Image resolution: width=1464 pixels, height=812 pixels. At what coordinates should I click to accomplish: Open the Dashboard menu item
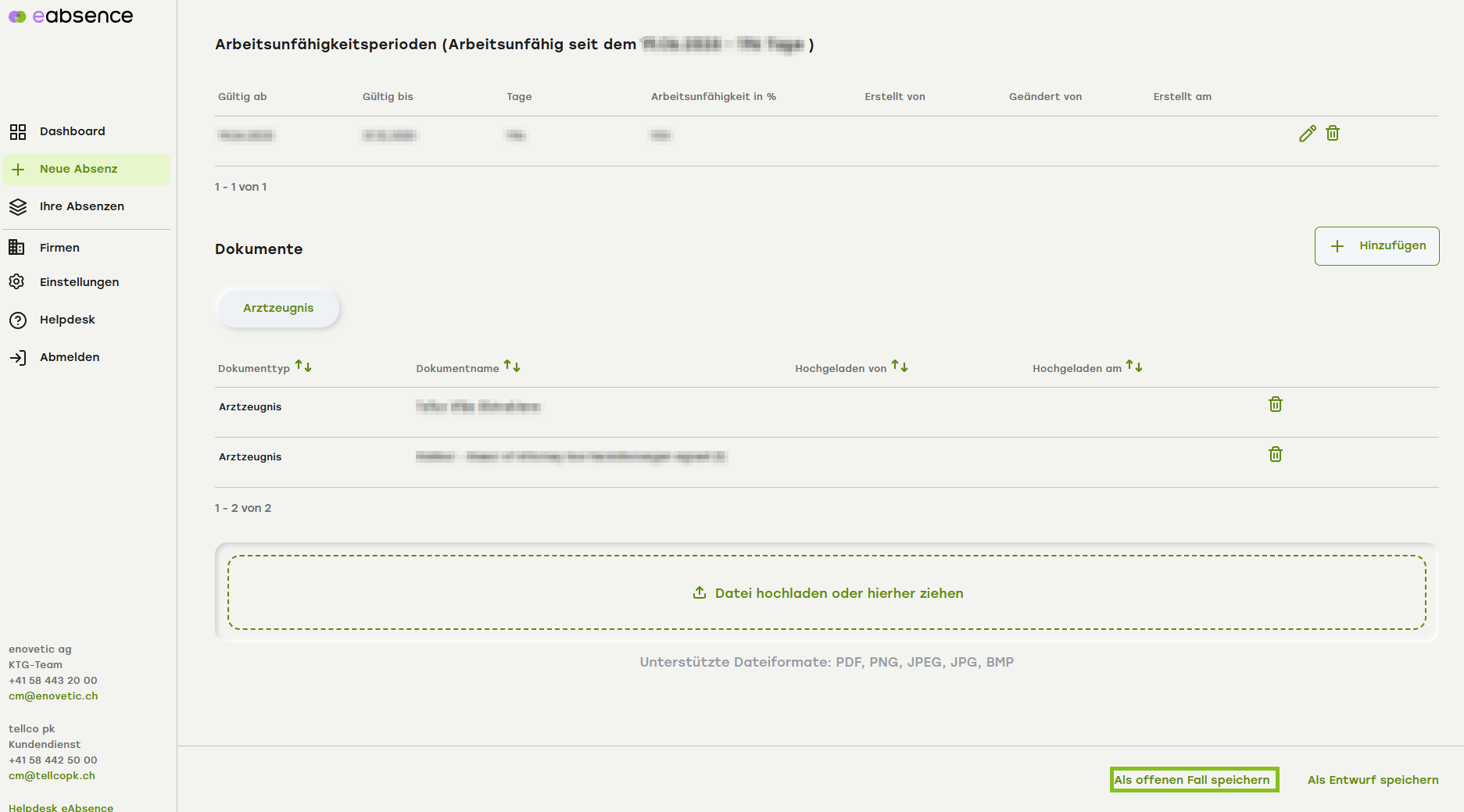pyautogui.click(x=72, y=131)
